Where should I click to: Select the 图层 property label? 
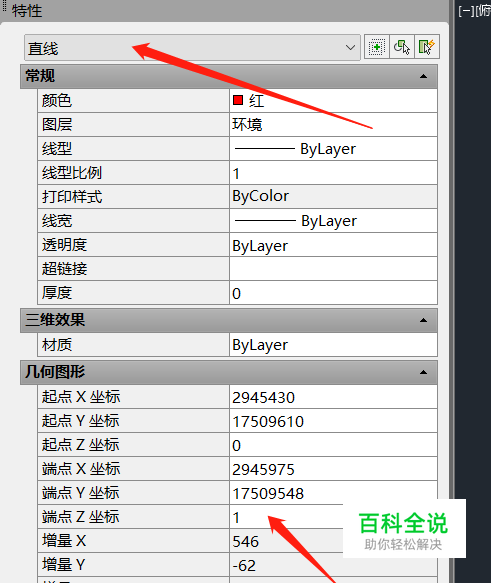(56, 125)
